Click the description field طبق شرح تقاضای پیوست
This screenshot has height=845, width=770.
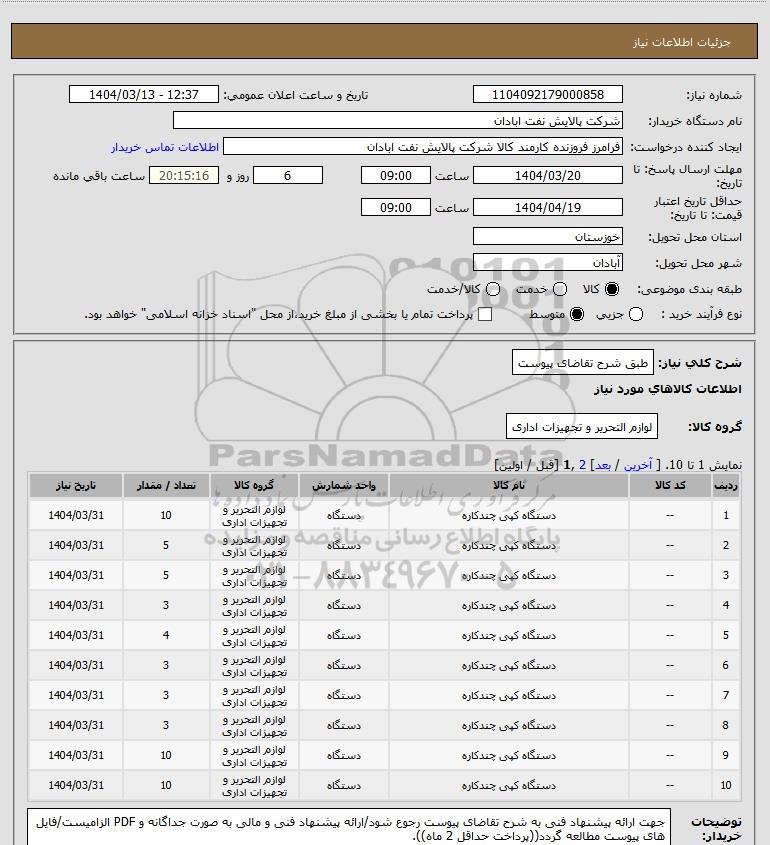tap(582, 362)
